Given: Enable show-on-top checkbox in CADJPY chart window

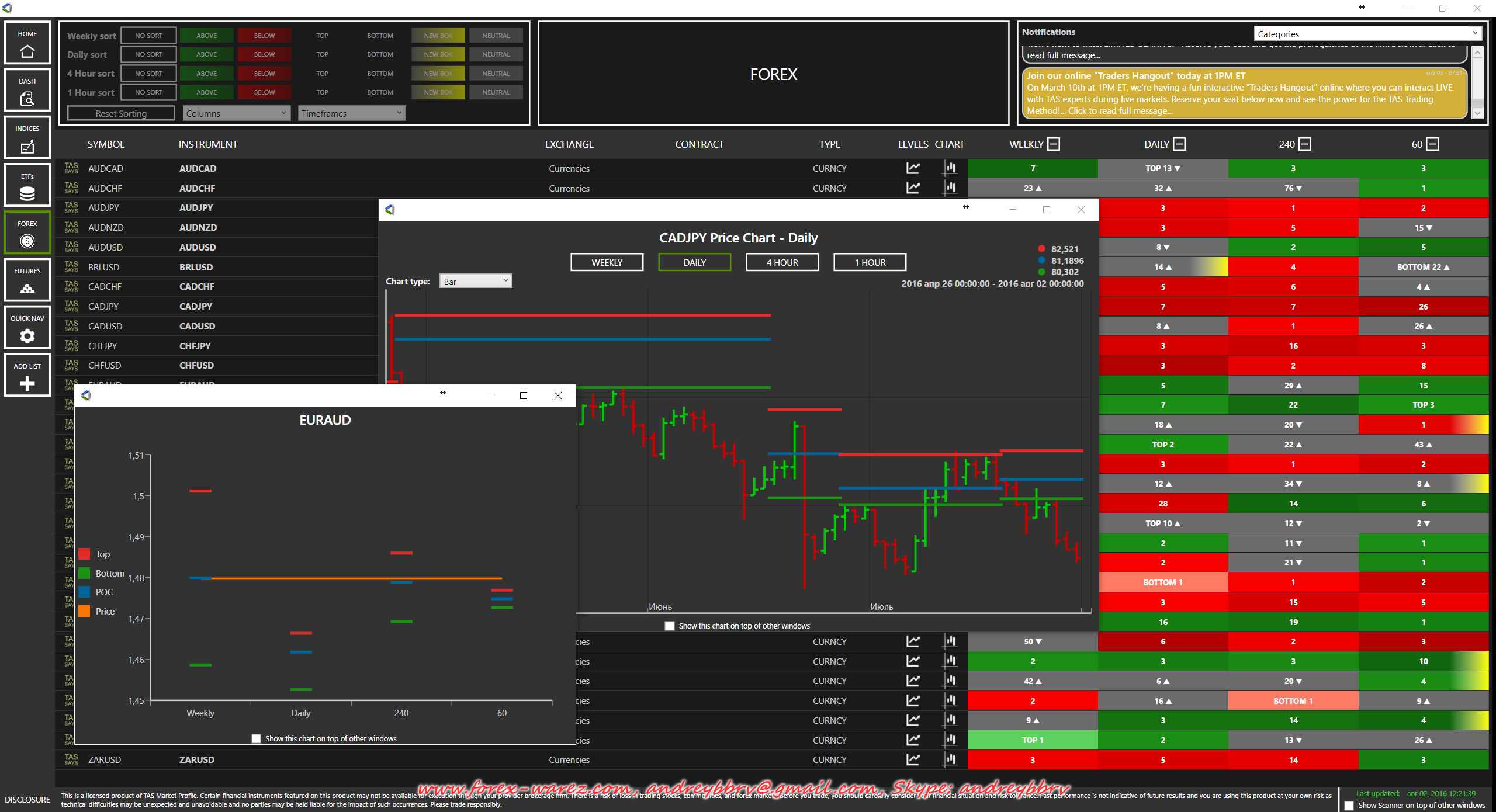Looking at the screenshot, I should (670, 626).
